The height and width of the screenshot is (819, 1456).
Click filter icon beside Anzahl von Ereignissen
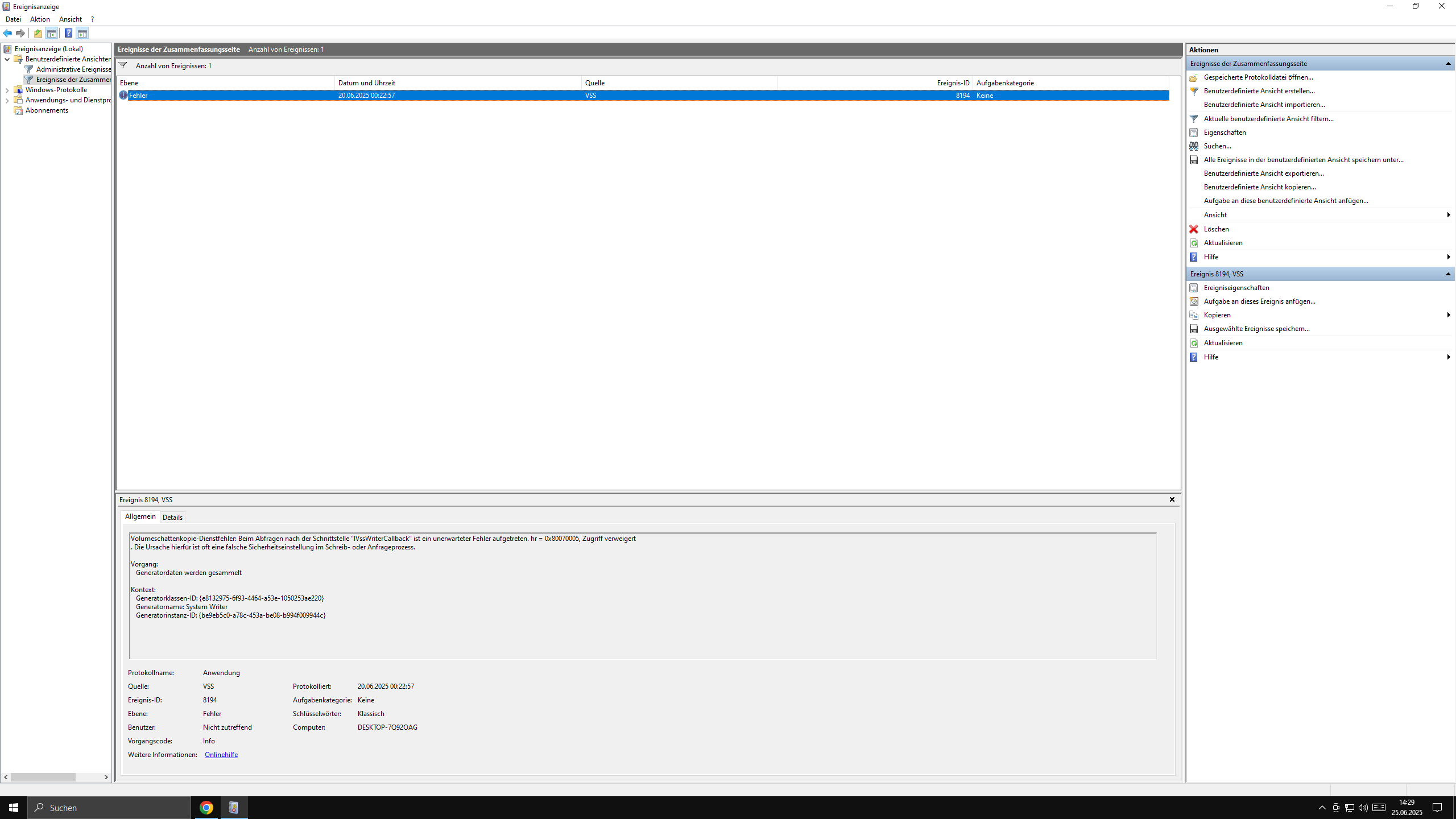123,65
